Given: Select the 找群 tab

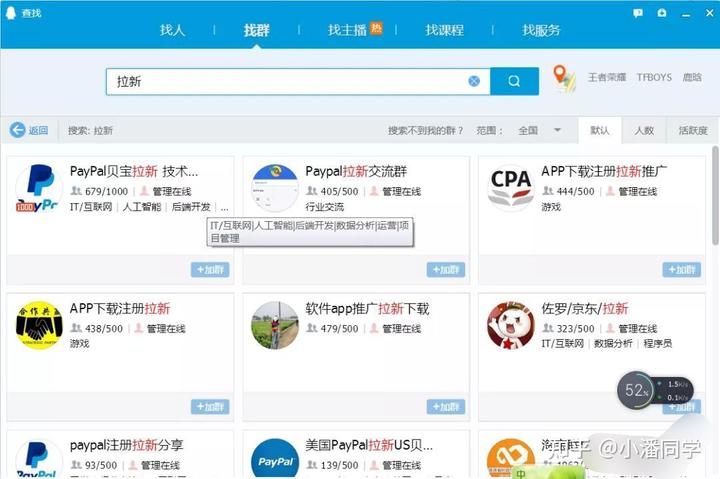Looking at the screenshot, I should pos(256,30).
